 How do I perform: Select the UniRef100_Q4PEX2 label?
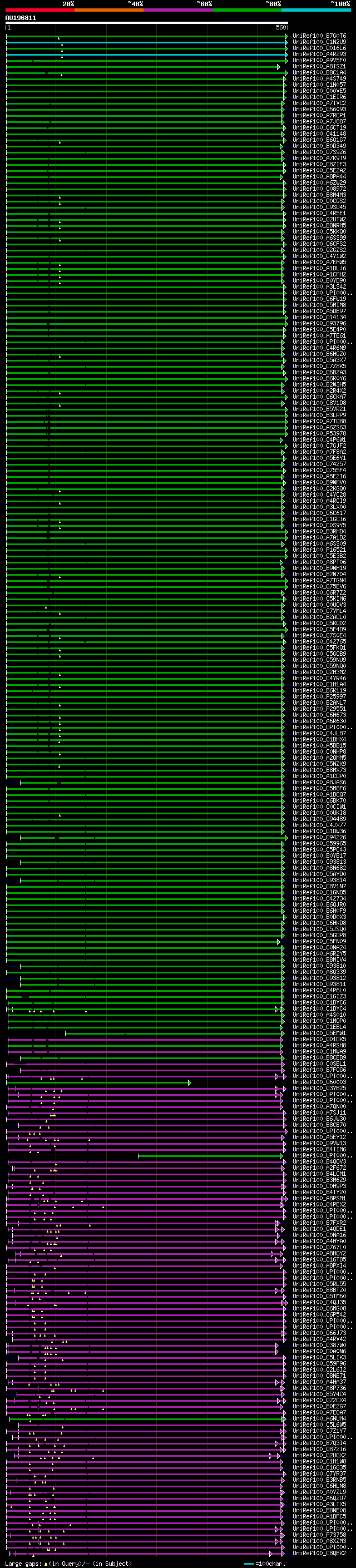tap(319, 1204)
